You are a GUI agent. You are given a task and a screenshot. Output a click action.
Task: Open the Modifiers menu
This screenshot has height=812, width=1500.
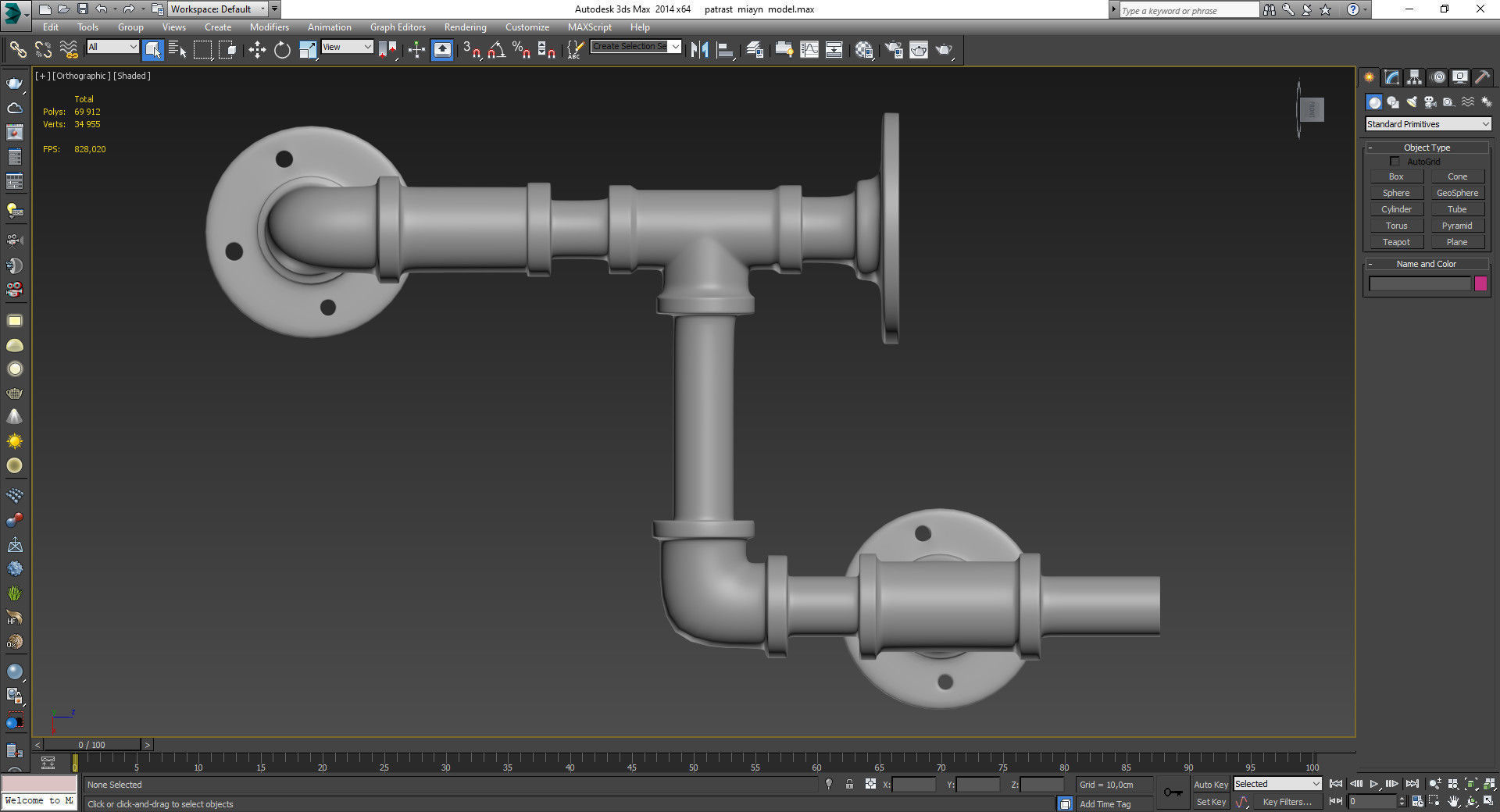point(269,27)
